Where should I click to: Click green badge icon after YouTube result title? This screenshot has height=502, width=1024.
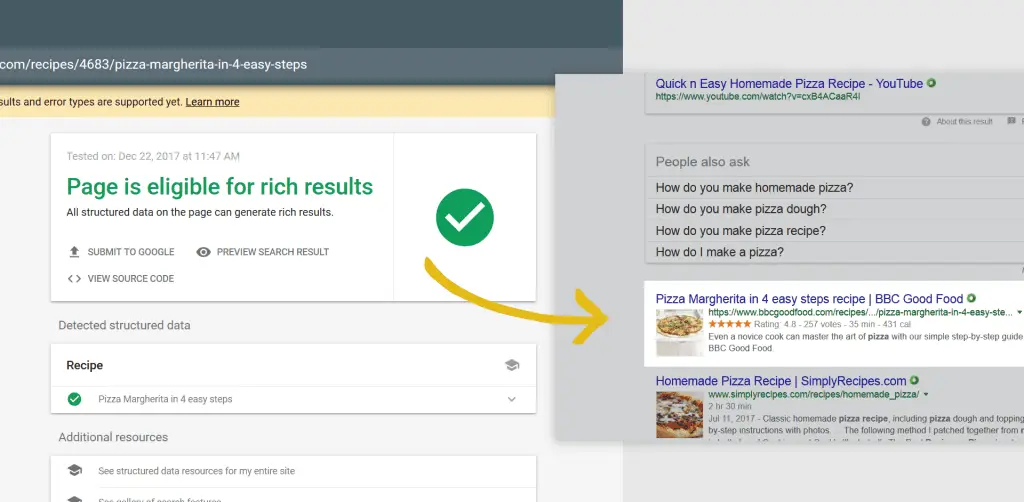pyautogui.click(x=931, y=84)
